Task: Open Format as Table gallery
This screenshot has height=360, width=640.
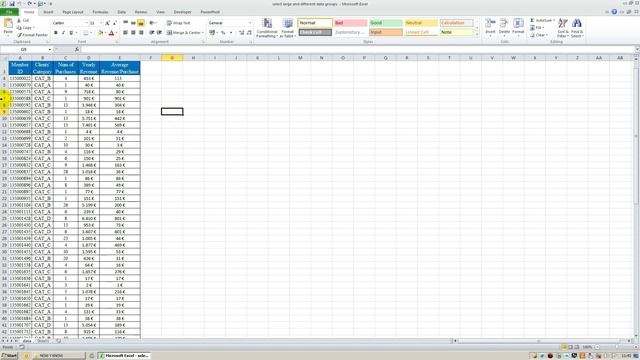Action: point(287,28)
